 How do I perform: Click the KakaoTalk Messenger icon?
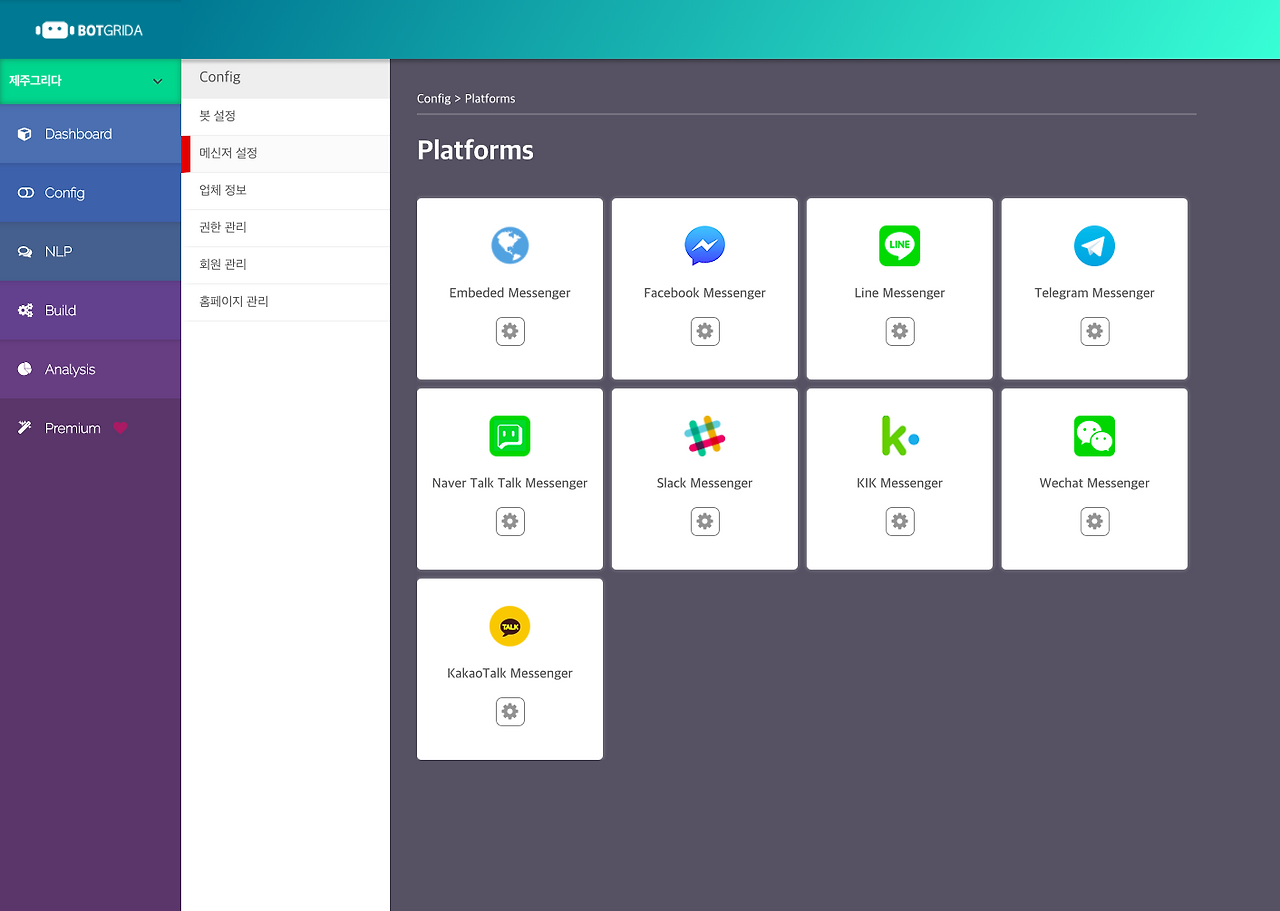point(510,625)
